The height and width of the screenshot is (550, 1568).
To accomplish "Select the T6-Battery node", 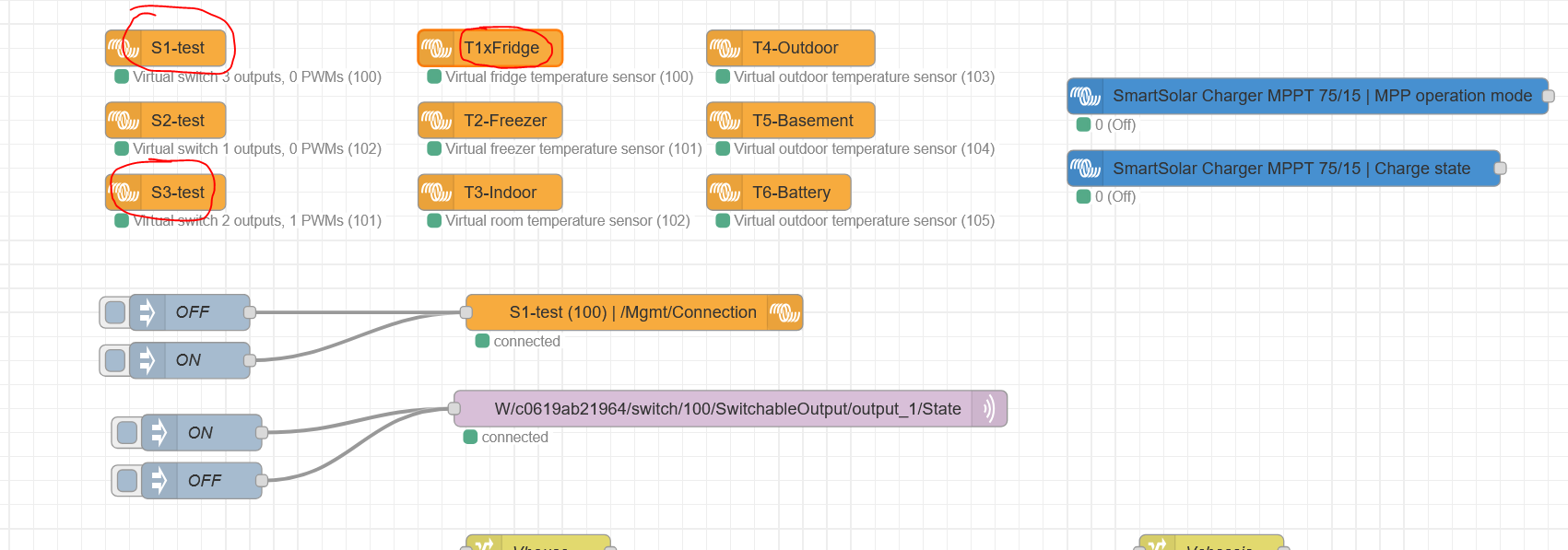I will click(x=779, y=193).
